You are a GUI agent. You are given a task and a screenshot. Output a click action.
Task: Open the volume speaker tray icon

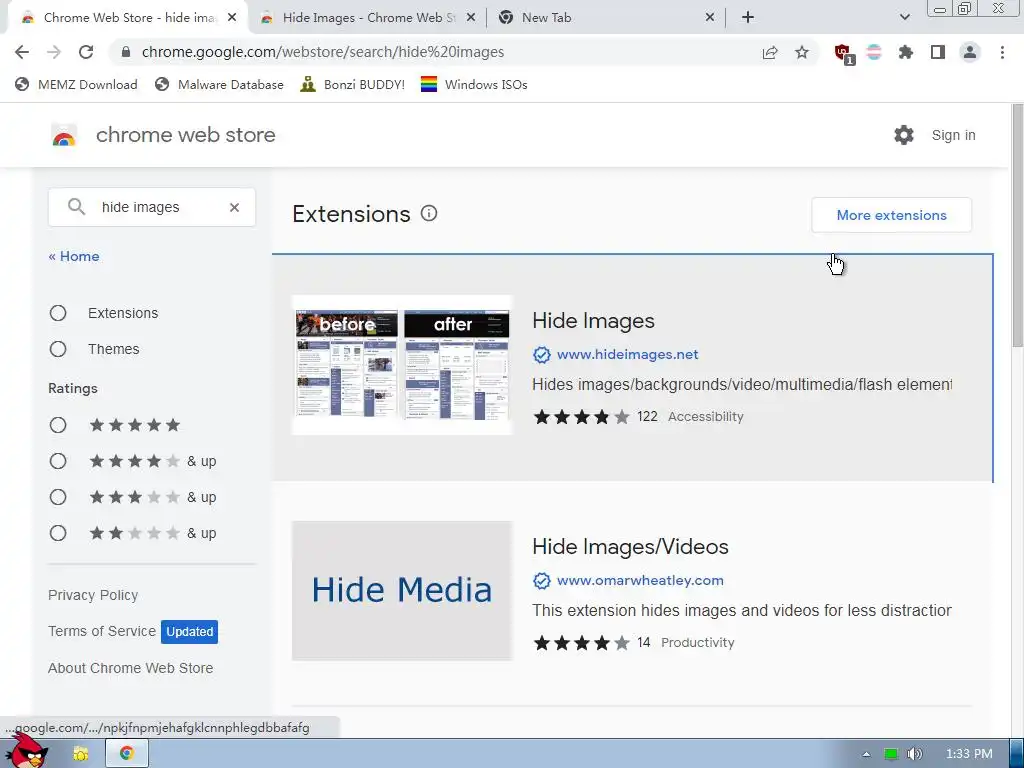[x=915, y=754]
